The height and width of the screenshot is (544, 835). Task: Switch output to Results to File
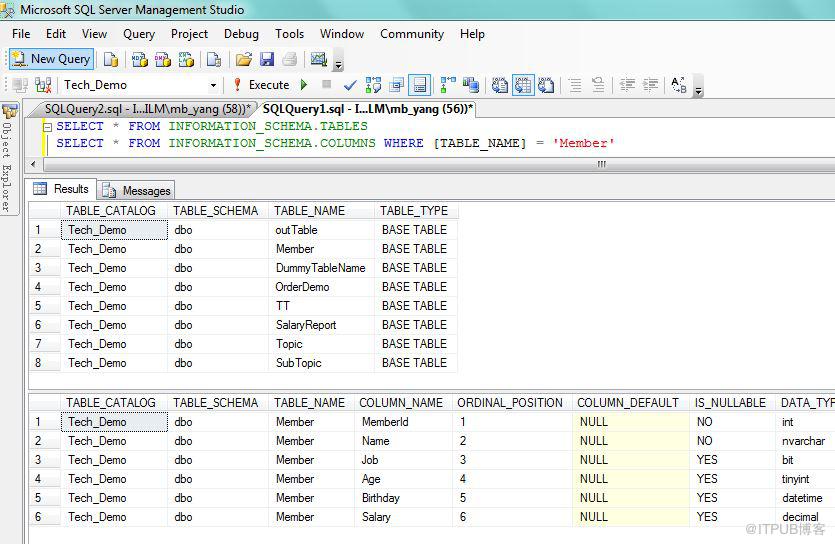[546, 85]
